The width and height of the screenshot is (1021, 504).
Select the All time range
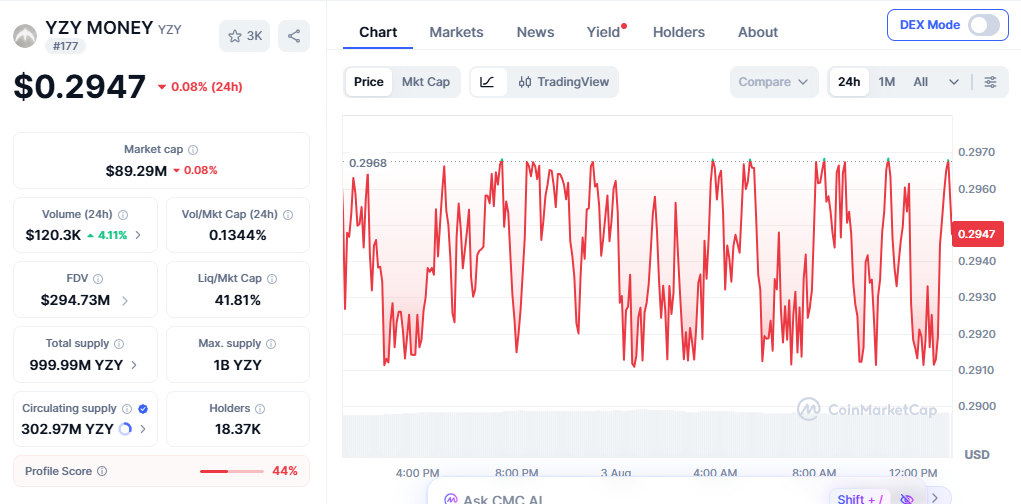click(x=921, y=82)
